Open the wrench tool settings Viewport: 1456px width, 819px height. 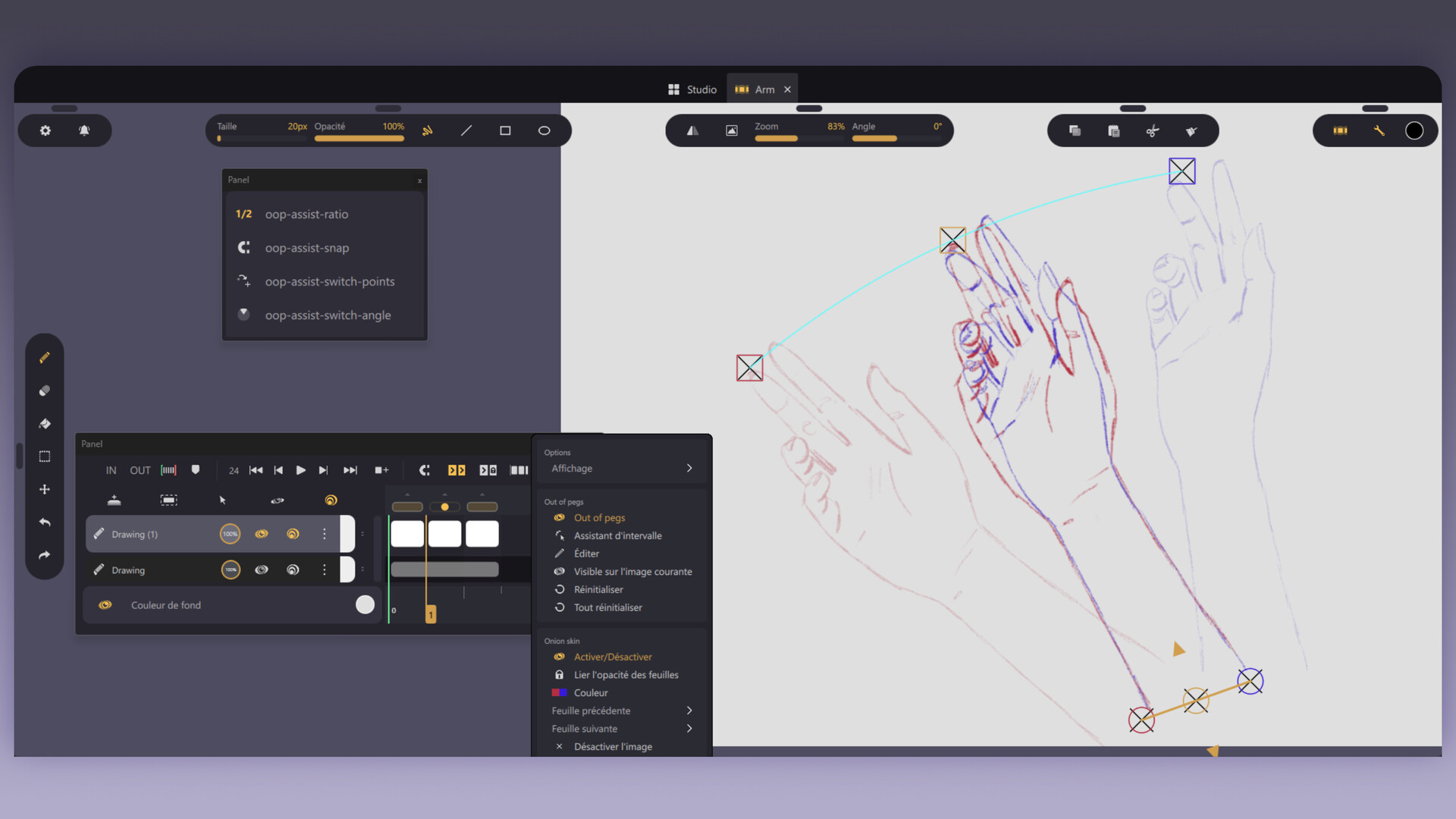[1379, 130]
